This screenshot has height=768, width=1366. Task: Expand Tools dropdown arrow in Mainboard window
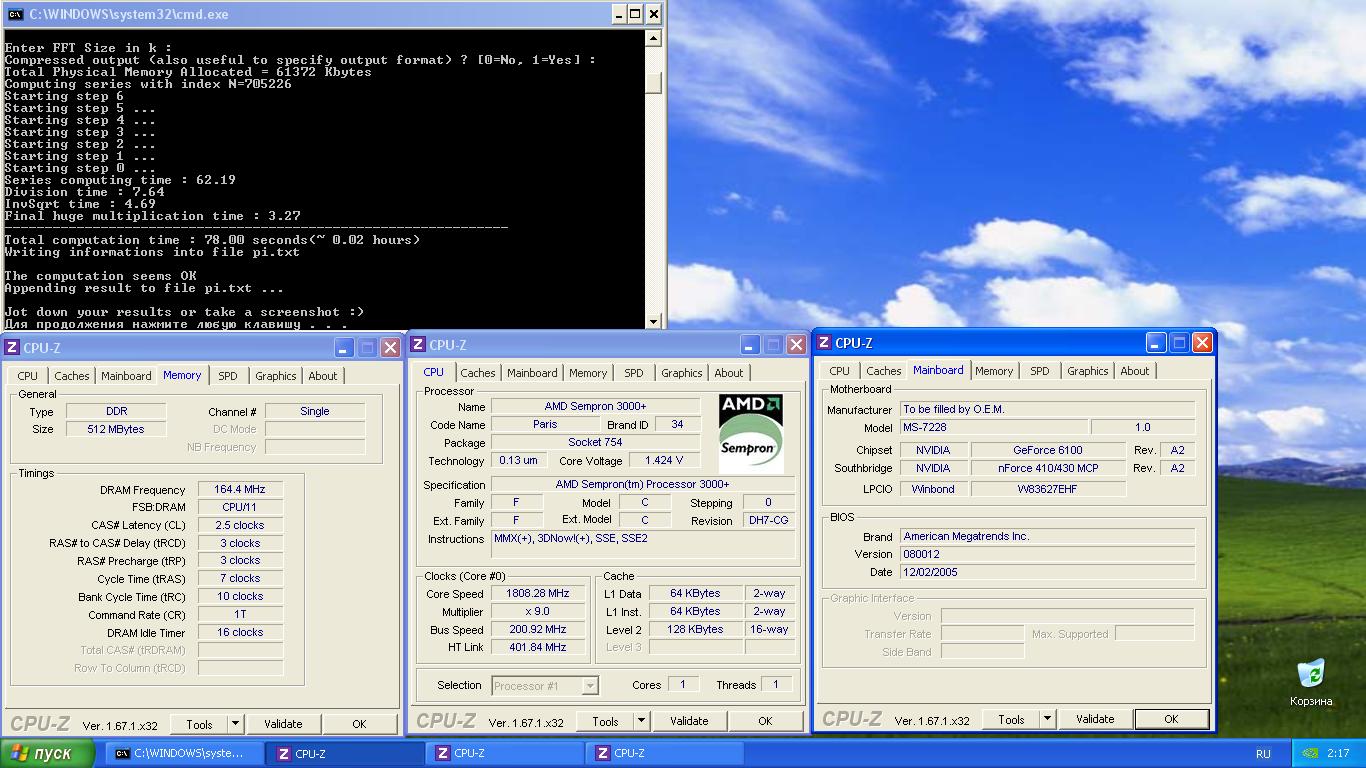1048,719
